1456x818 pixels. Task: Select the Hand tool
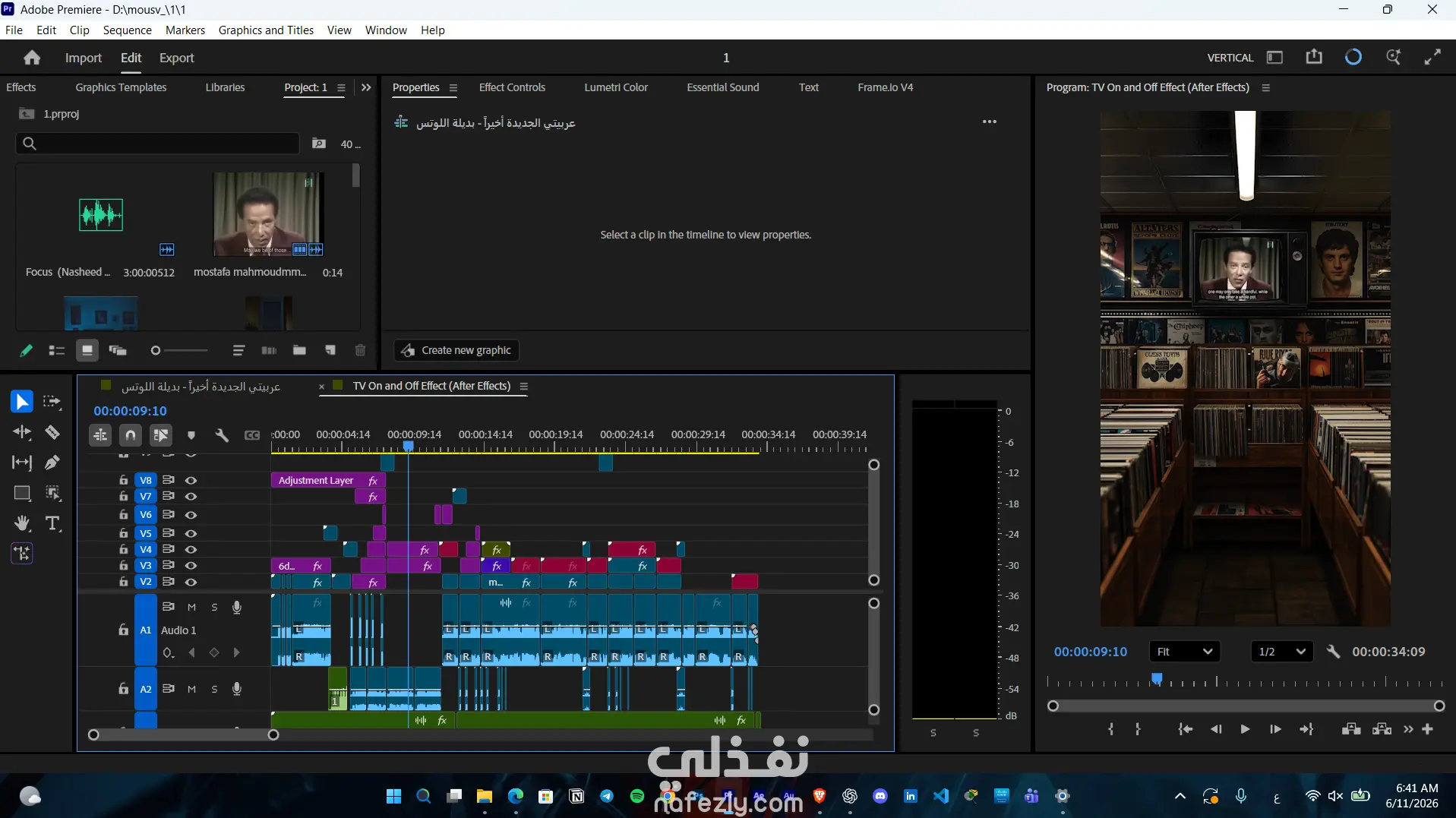point(21,523)
